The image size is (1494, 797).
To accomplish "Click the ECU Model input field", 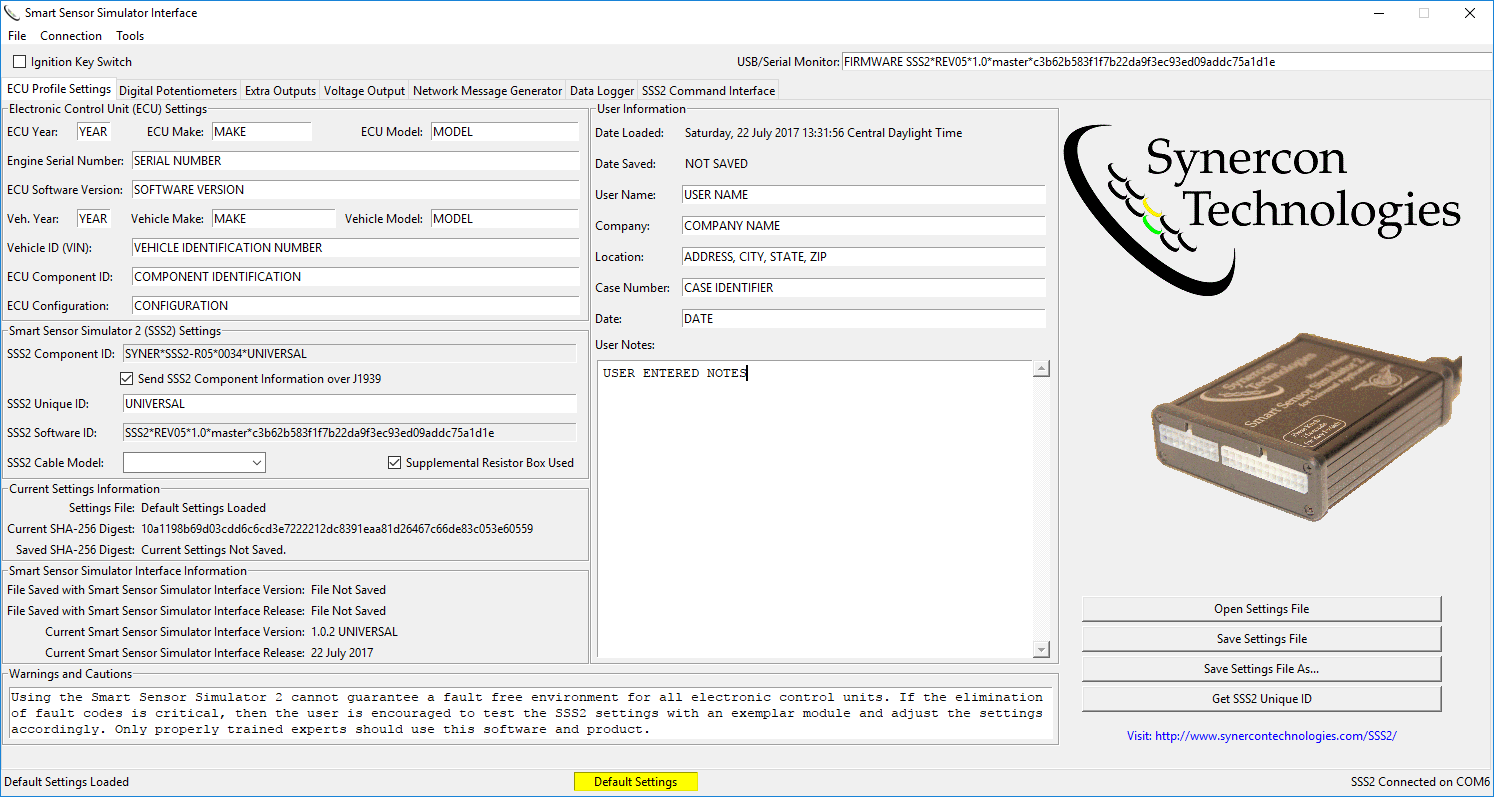I will (x=505, y=132).
